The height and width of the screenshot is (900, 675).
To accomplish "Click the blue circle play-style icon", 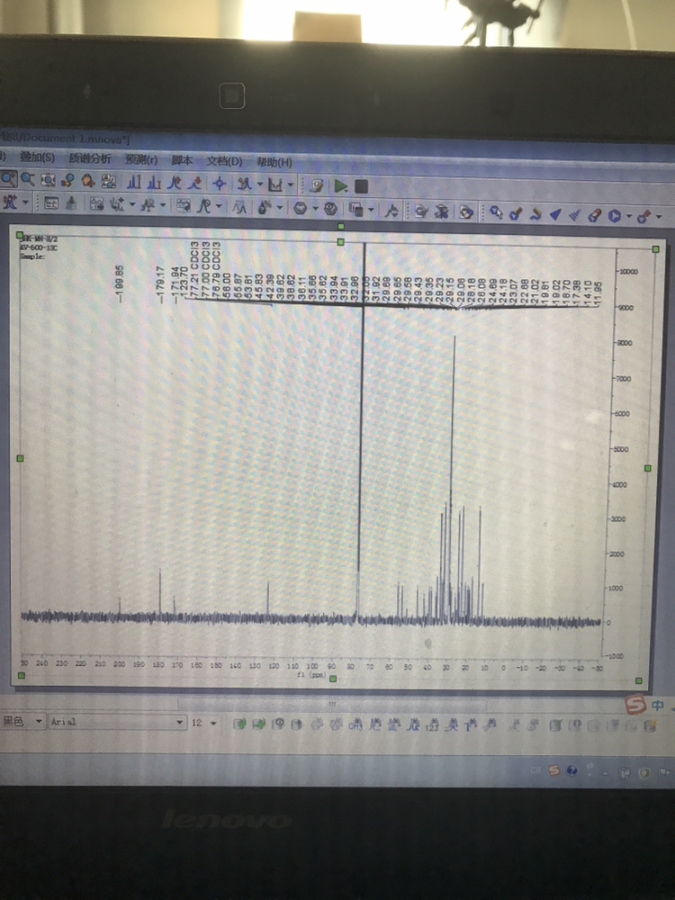I will 615,216.
